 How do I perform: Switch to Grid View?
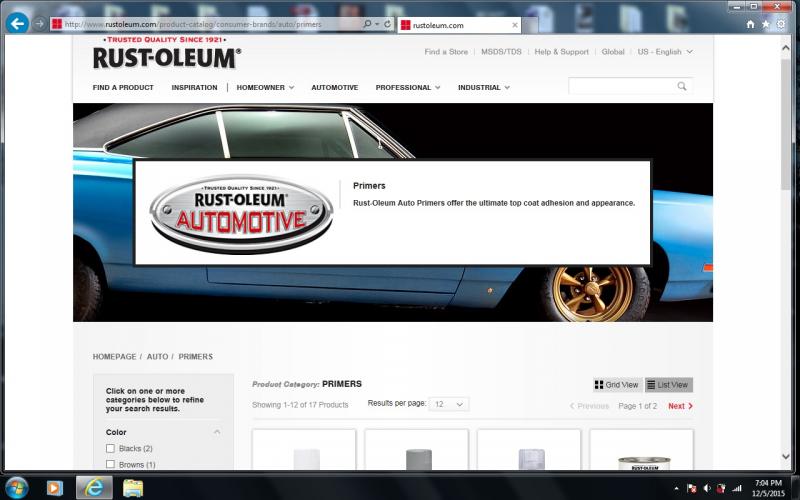point(617,385)
